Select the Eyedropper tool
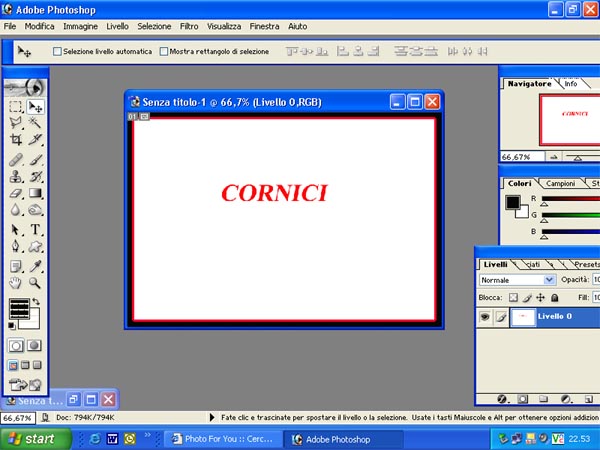Viewport: 600px width, 450px height. pos(35,266)
